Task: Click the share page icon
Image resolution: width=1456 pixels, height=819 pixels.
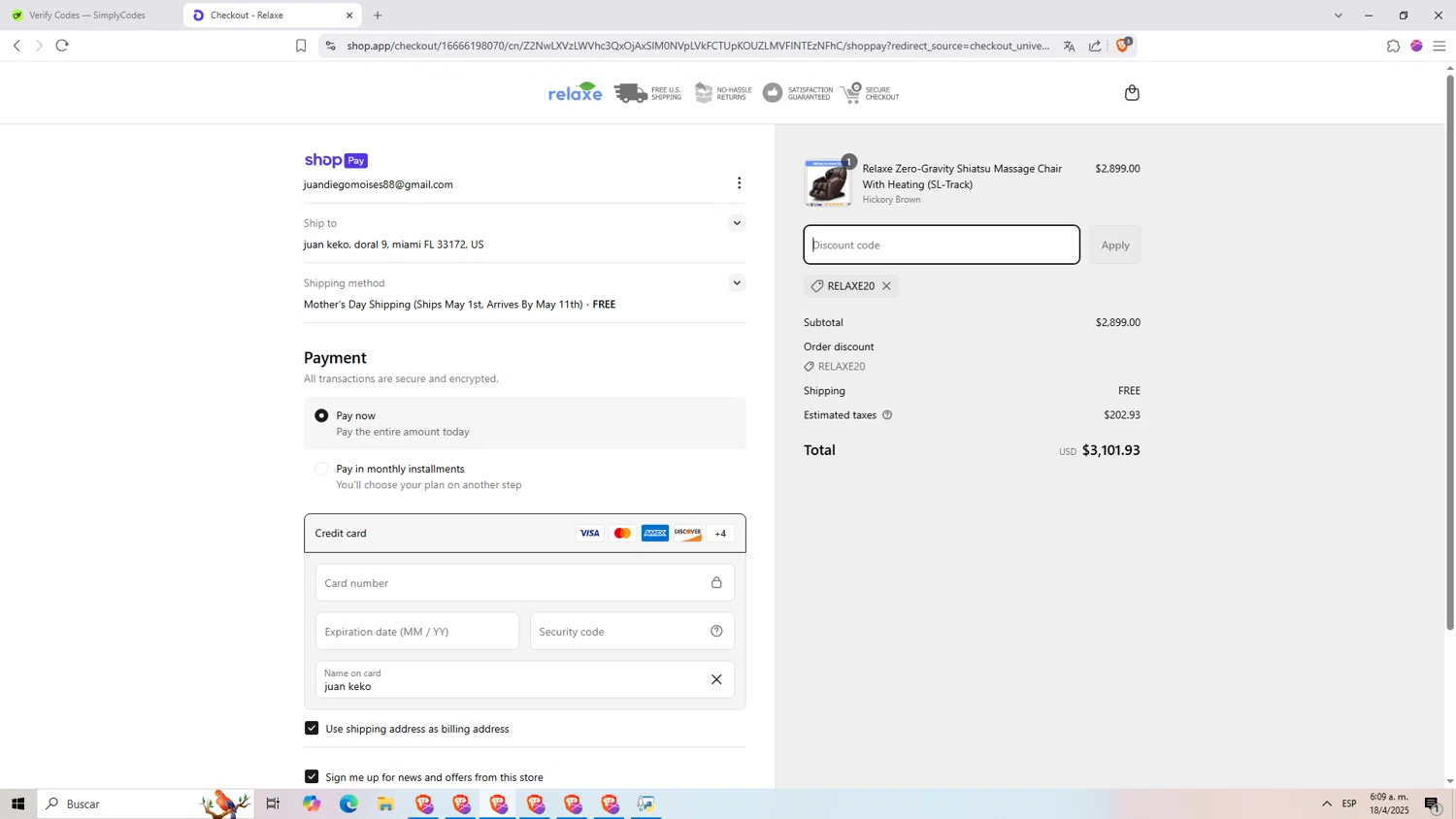Action: pyautogui.click(x=1095, y=46)
